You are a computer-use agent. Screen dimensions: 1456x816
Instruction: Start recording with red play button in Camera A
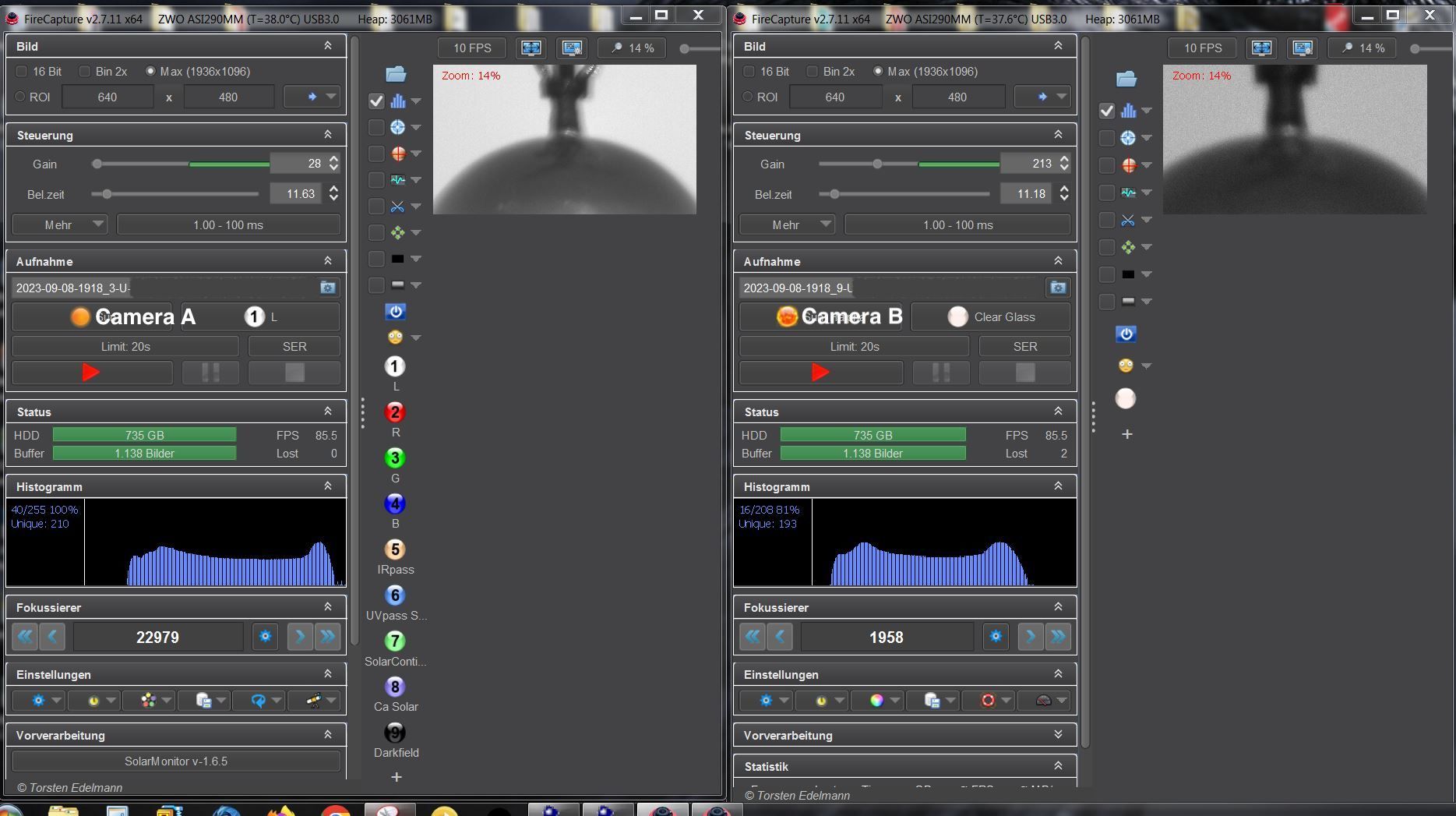(x=92, y=373)
